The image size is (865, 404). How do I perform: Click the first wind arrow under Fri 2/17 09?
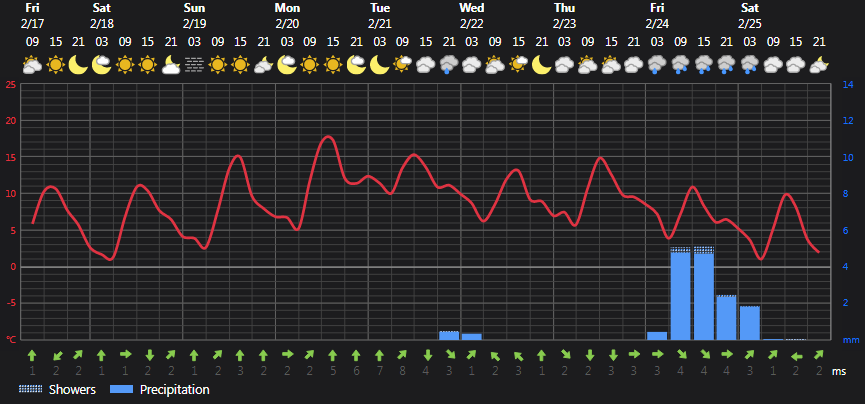(x=32, y=354)
